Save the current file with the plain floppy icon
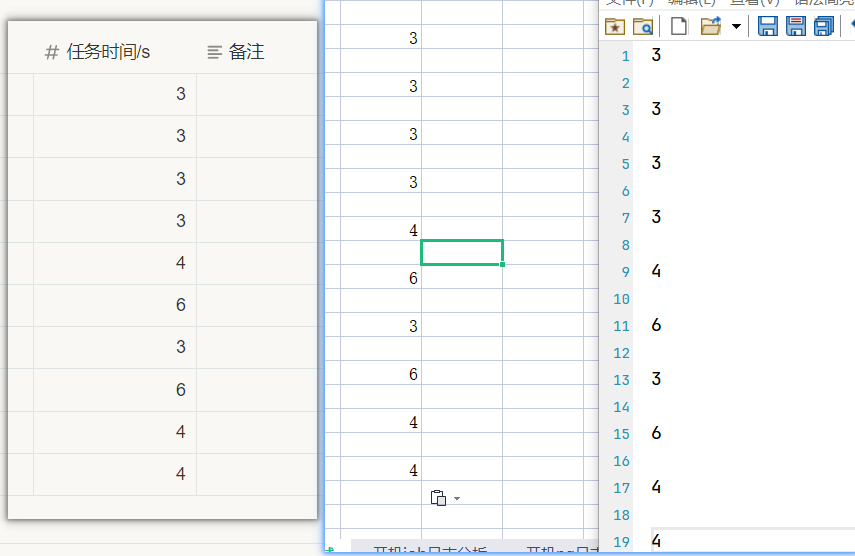This screenshot has height=556, width=855. [x=768, y=26]
